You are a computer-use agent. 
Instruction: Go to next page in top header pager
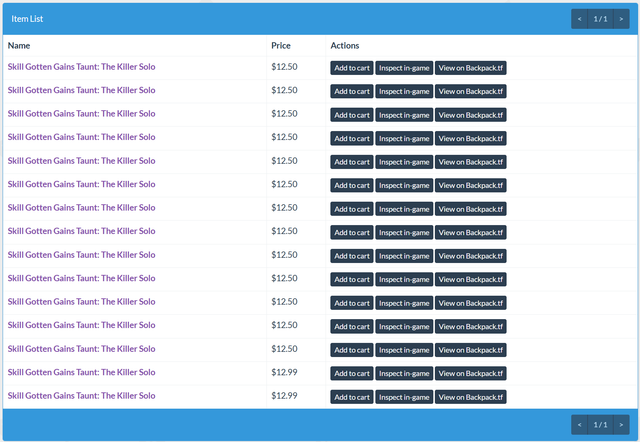click(x=621, y=19)
